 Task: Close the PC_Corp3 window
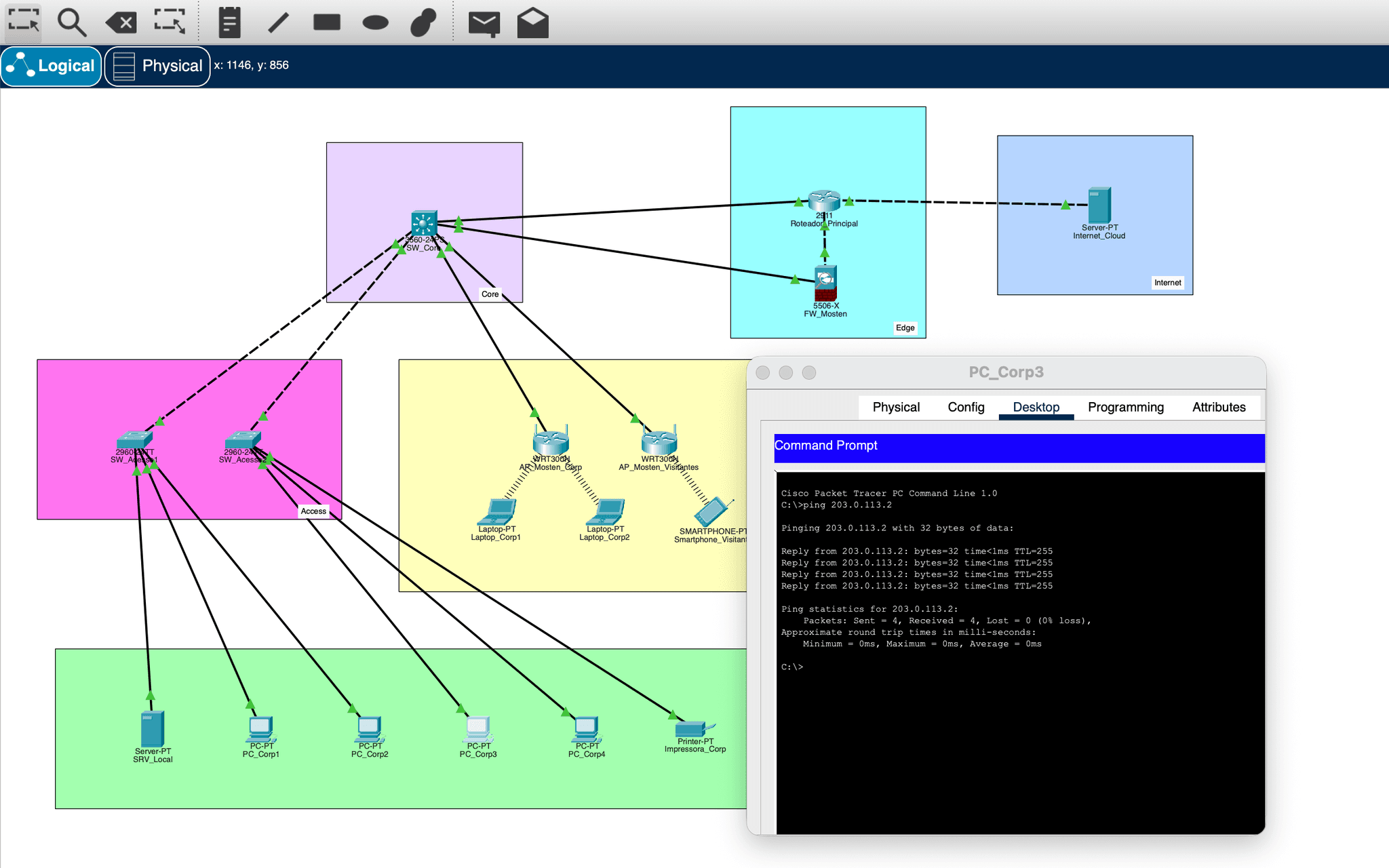point(762,372)
